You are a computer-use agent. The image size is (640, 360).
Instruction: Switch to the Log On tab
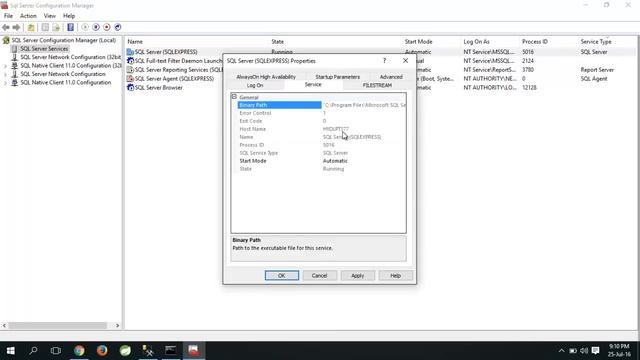pos(255,85)
